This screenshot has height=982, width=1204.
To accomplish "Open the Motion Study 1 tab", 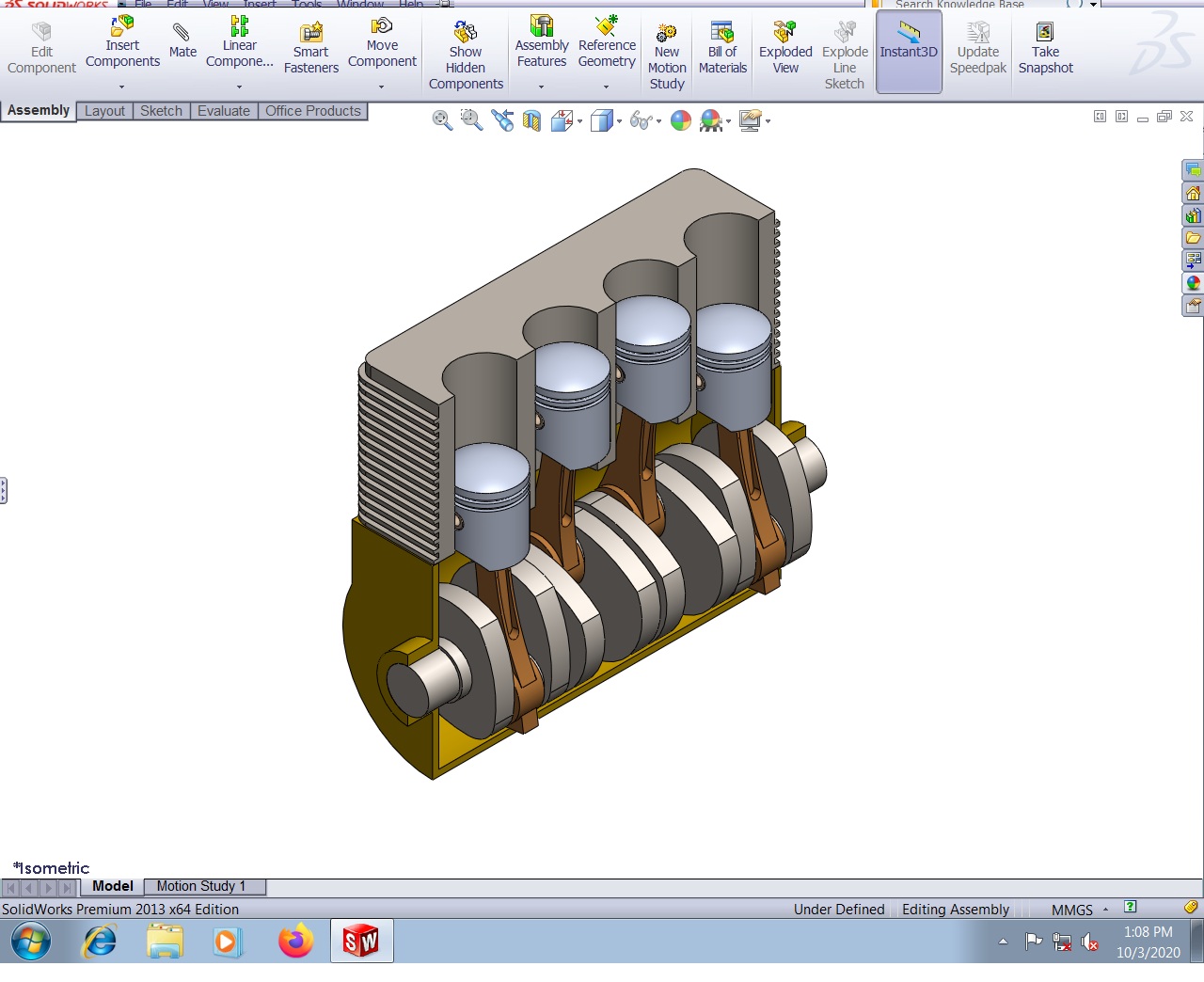I will click(x=201, y=886).
